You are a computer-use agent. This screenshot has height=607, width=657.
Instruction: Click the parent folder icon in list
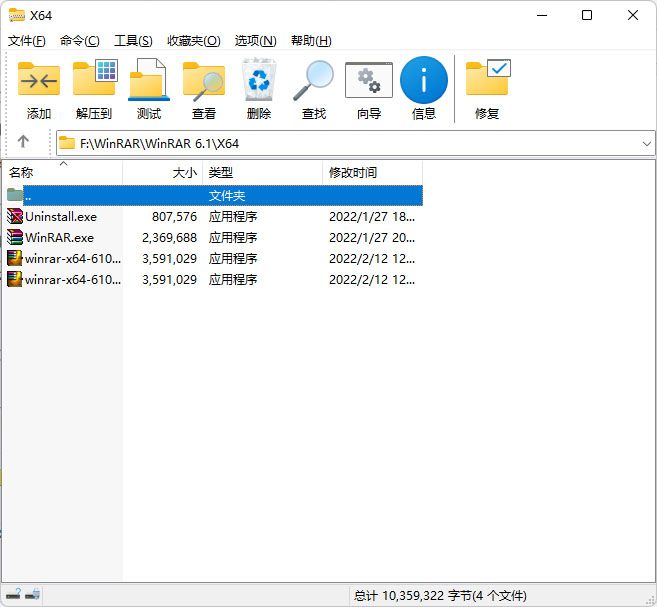point(15,194)
